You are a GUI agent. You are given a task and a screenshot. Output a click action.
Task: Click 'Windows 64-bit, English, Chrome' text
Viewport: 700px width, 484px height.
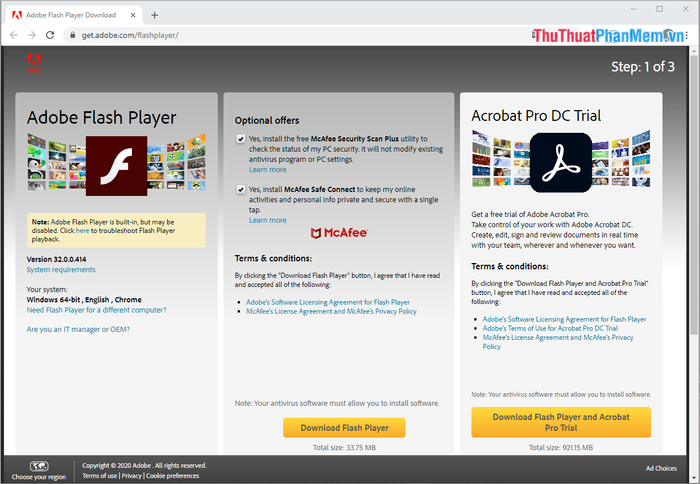[x=84, y=300]
